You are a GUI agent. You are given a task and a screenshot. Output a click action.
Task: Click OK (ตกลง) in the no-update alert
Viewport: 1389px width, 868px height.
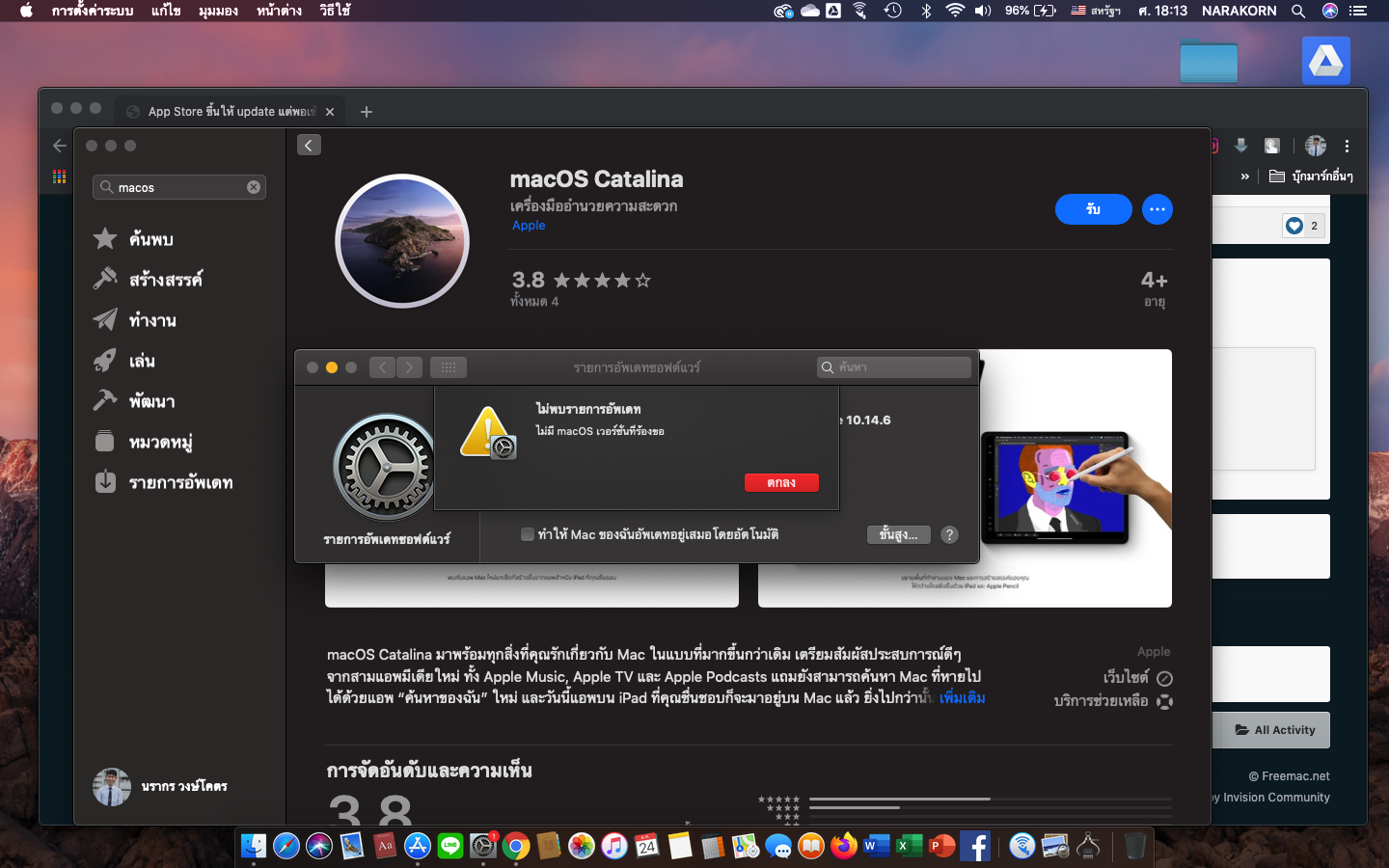781,482
